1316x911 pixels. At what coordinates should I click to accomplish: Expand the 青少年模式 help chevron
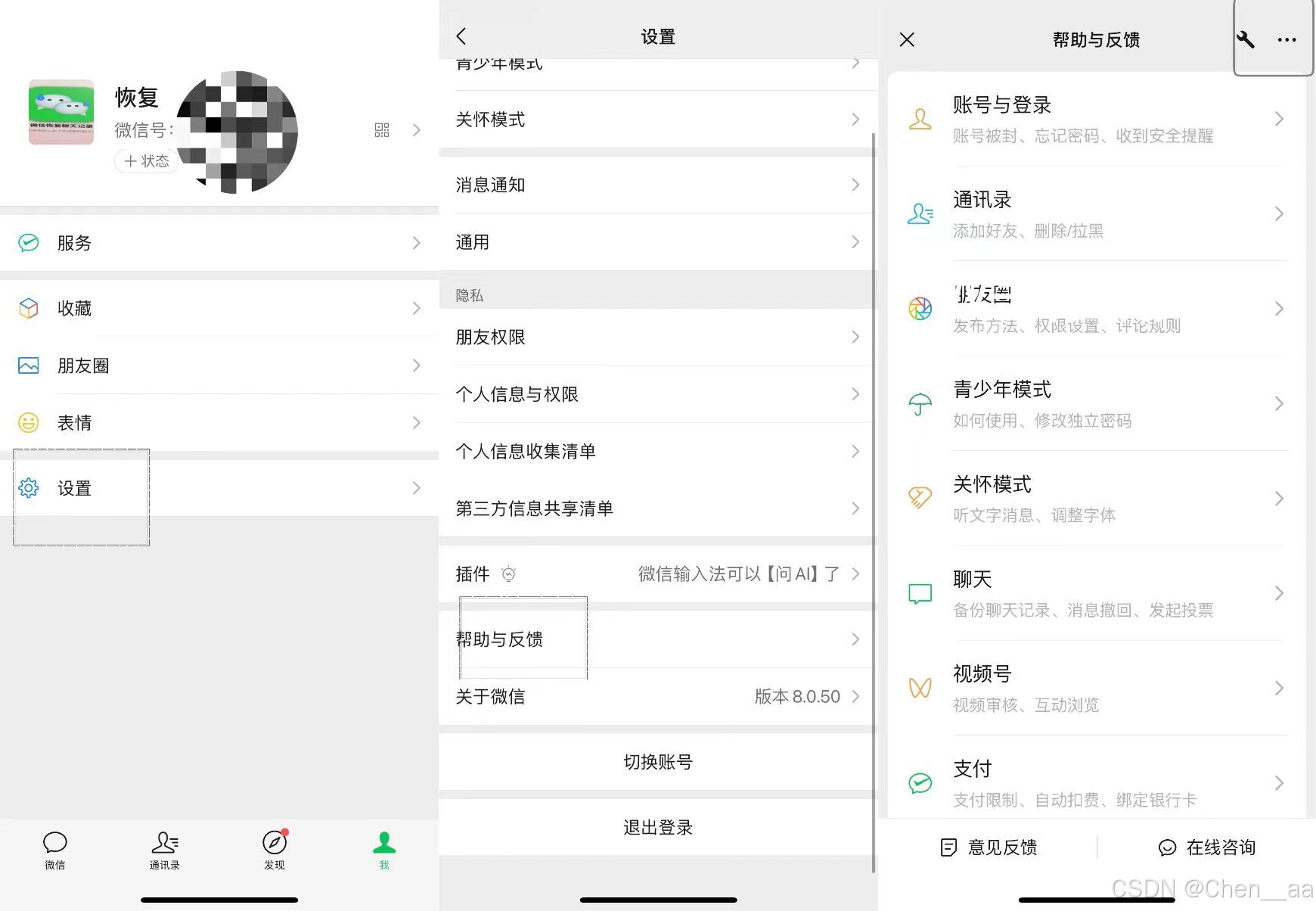1279,404
